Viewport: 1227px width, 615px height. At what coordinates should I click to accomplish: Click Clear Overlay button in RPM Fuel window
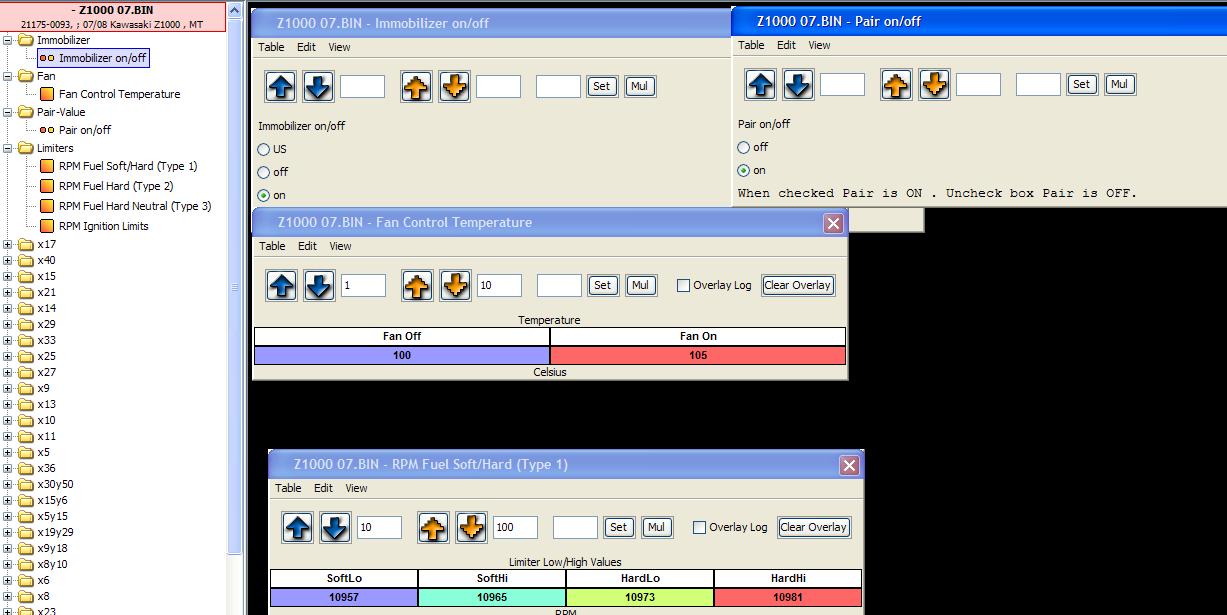pos(813,527)
